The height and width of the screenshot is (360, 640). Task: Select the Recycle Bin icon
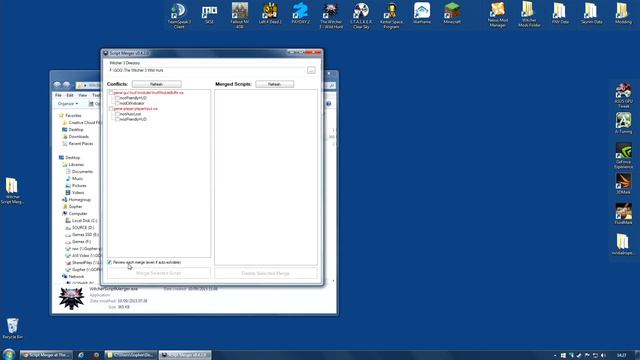(12, 329)
